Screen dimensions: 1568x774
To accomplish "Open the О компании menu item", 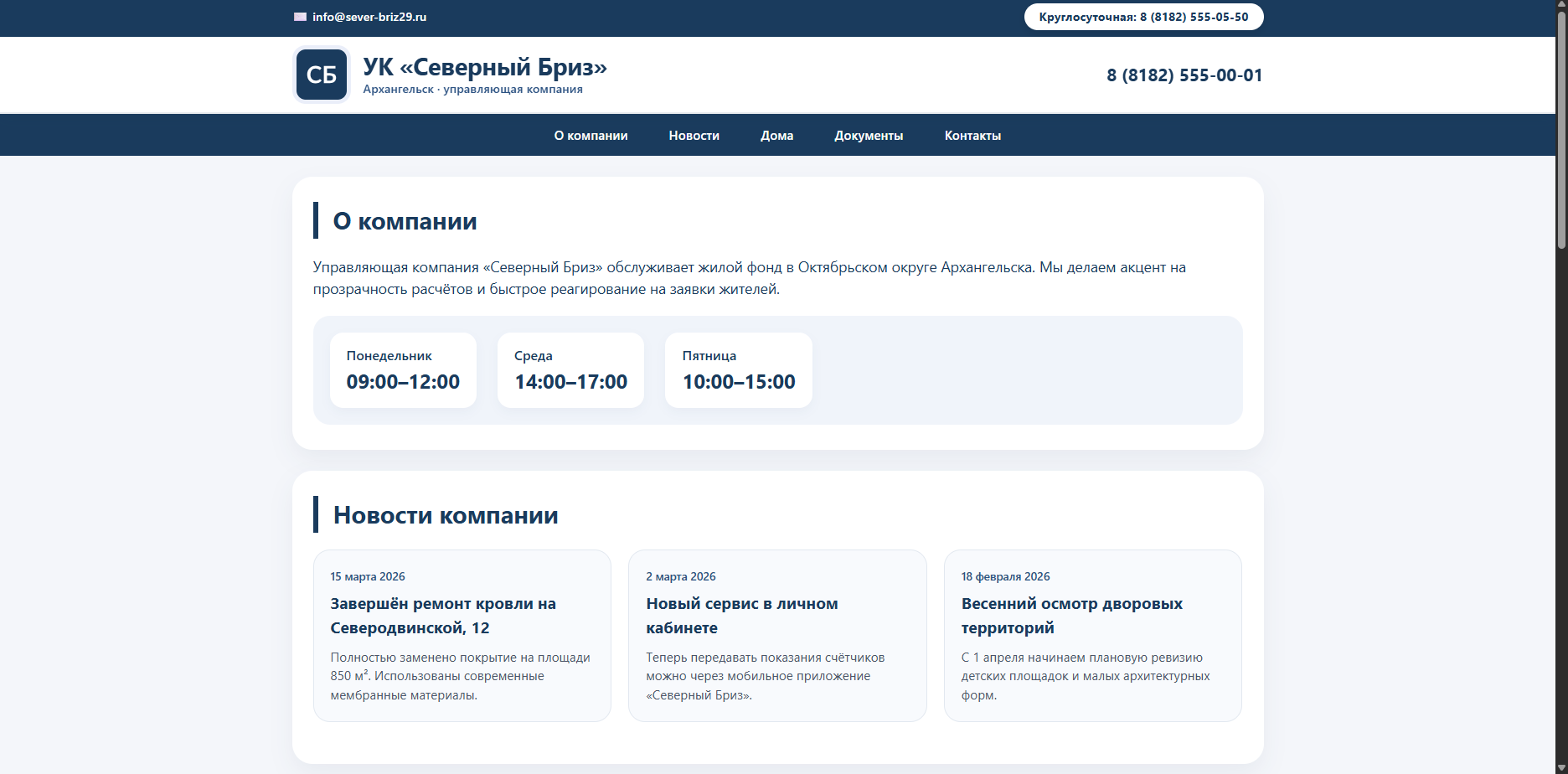I will click(591, 136).
